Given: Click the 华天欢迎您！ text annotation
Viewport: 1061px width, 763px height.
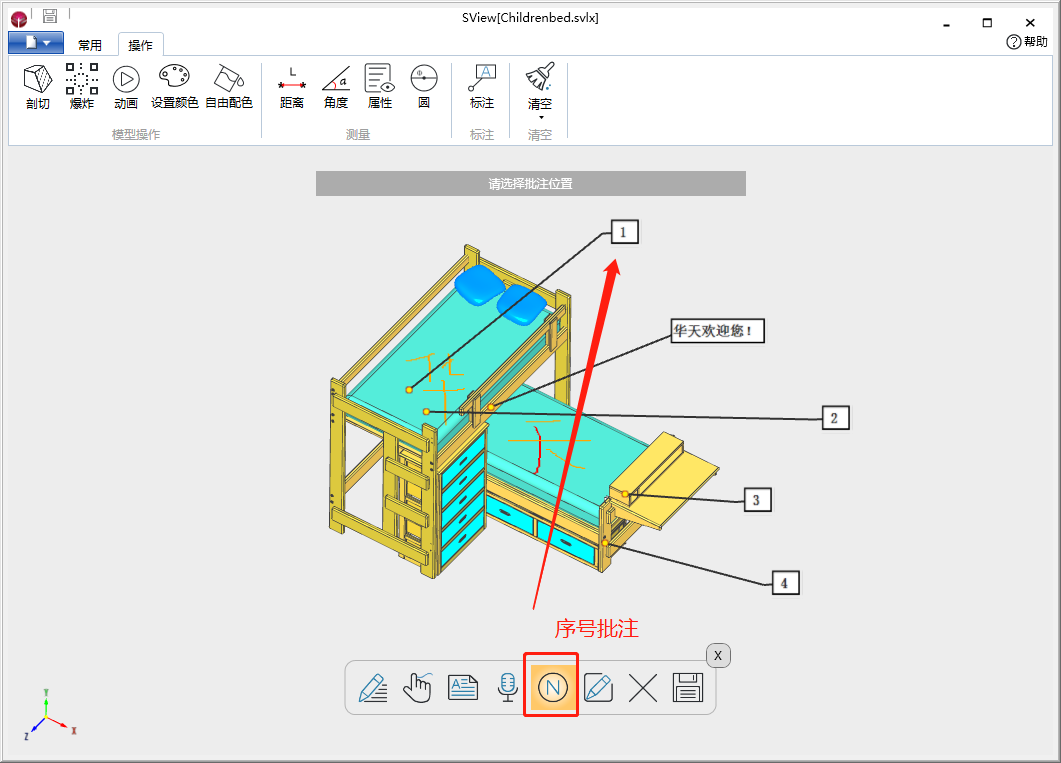Looking at the screenshot, I should coord(717,331).
